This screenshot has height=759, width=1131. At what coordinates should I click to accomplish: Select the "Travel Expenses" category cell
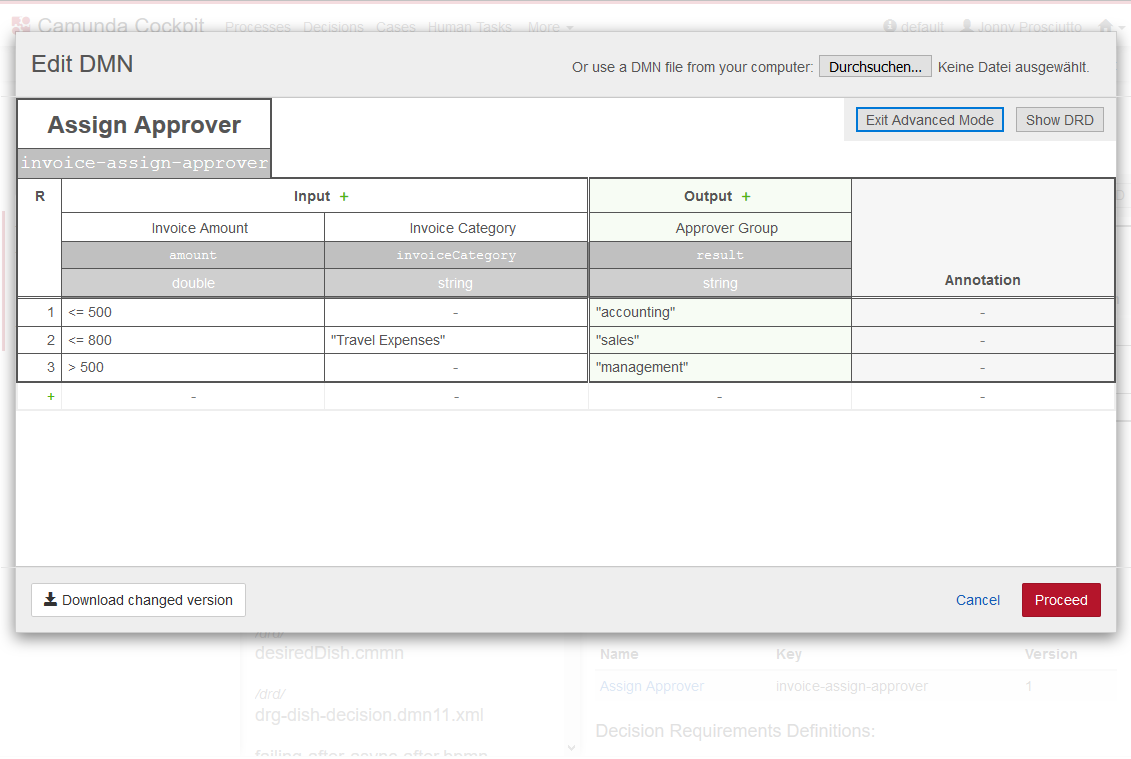tap(456, 341)
